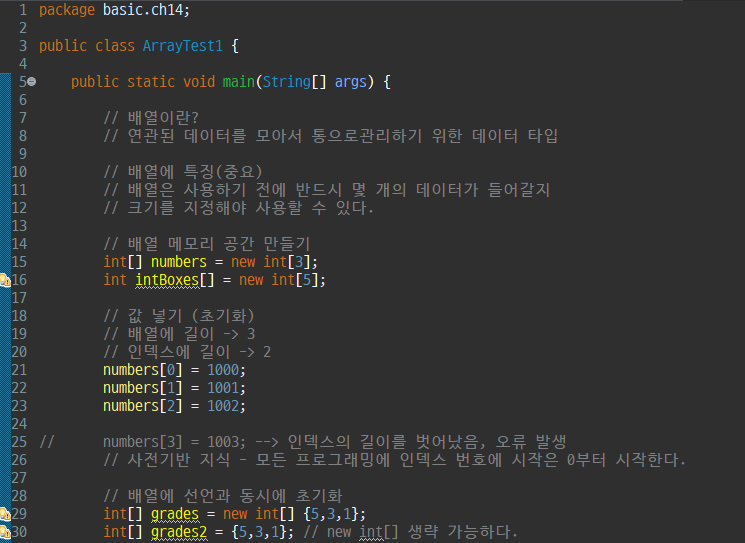Click the comment '// 배열 메모리 공간 만들기'
The image size is (745, 543).
click(x=207, y=244)
